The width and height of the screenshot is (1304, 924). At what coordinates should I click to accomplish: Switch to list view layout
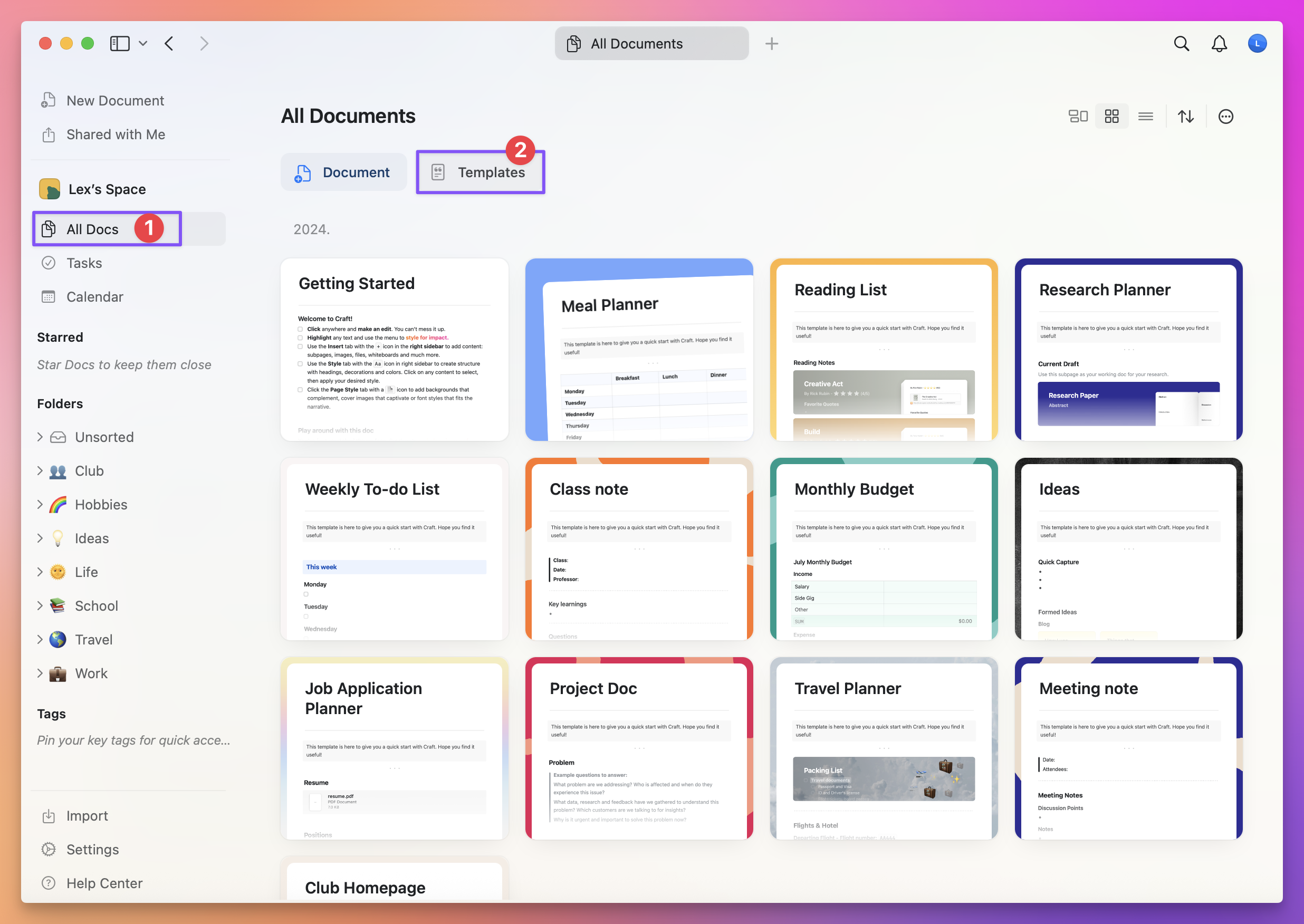pyautogui.click(x=1145, y=116)
